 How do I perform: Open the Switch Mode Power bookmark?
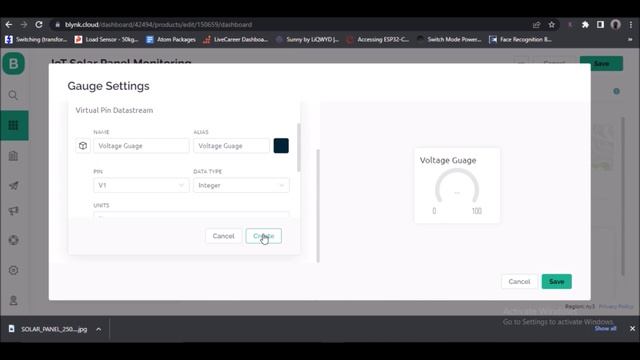(x=449, y=40)
